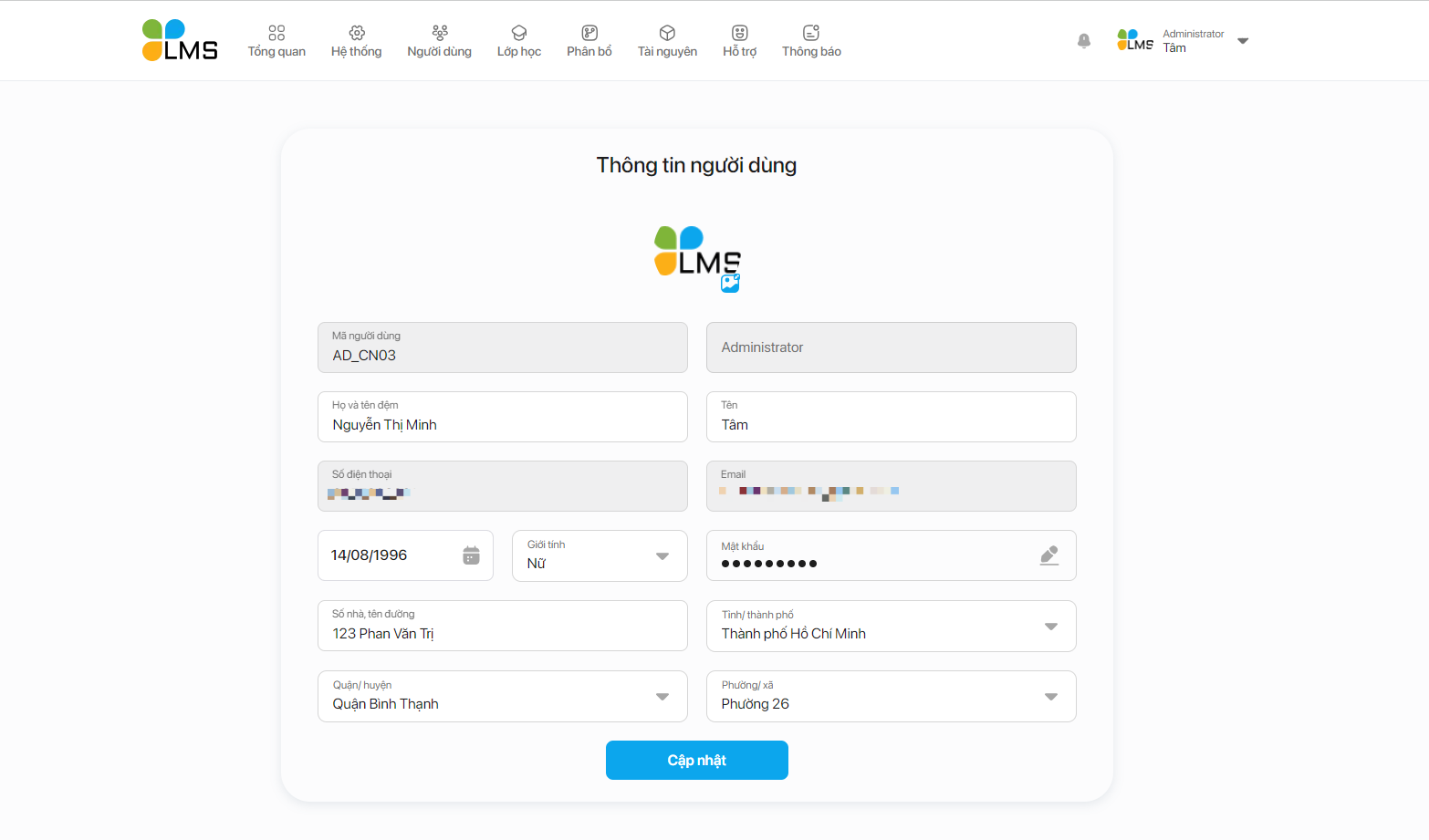
Task: Open the Phường/xã dropdown
Action: pyautogui.click(x=1051, y=697)
